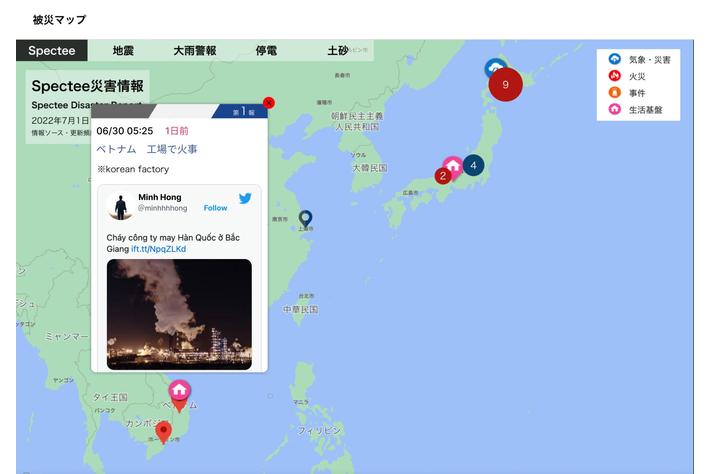Toggle 火災 category in legend

[x=628, y=76]
